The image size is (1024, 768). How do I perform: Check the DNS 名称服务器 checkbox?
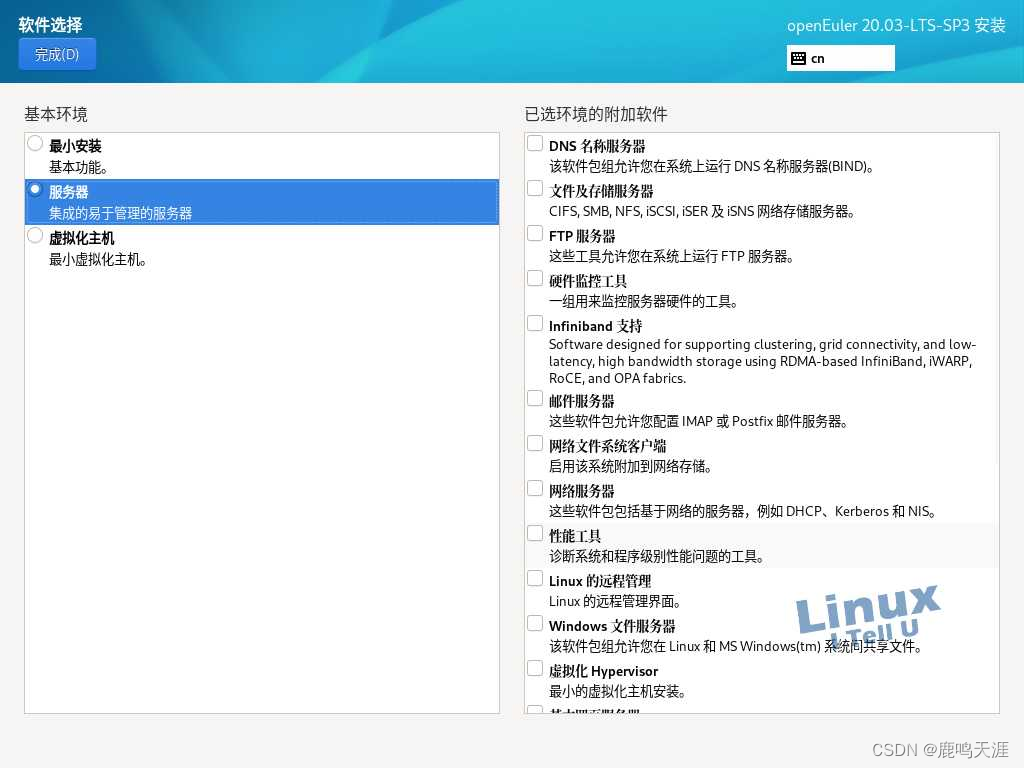click(535, 143)
